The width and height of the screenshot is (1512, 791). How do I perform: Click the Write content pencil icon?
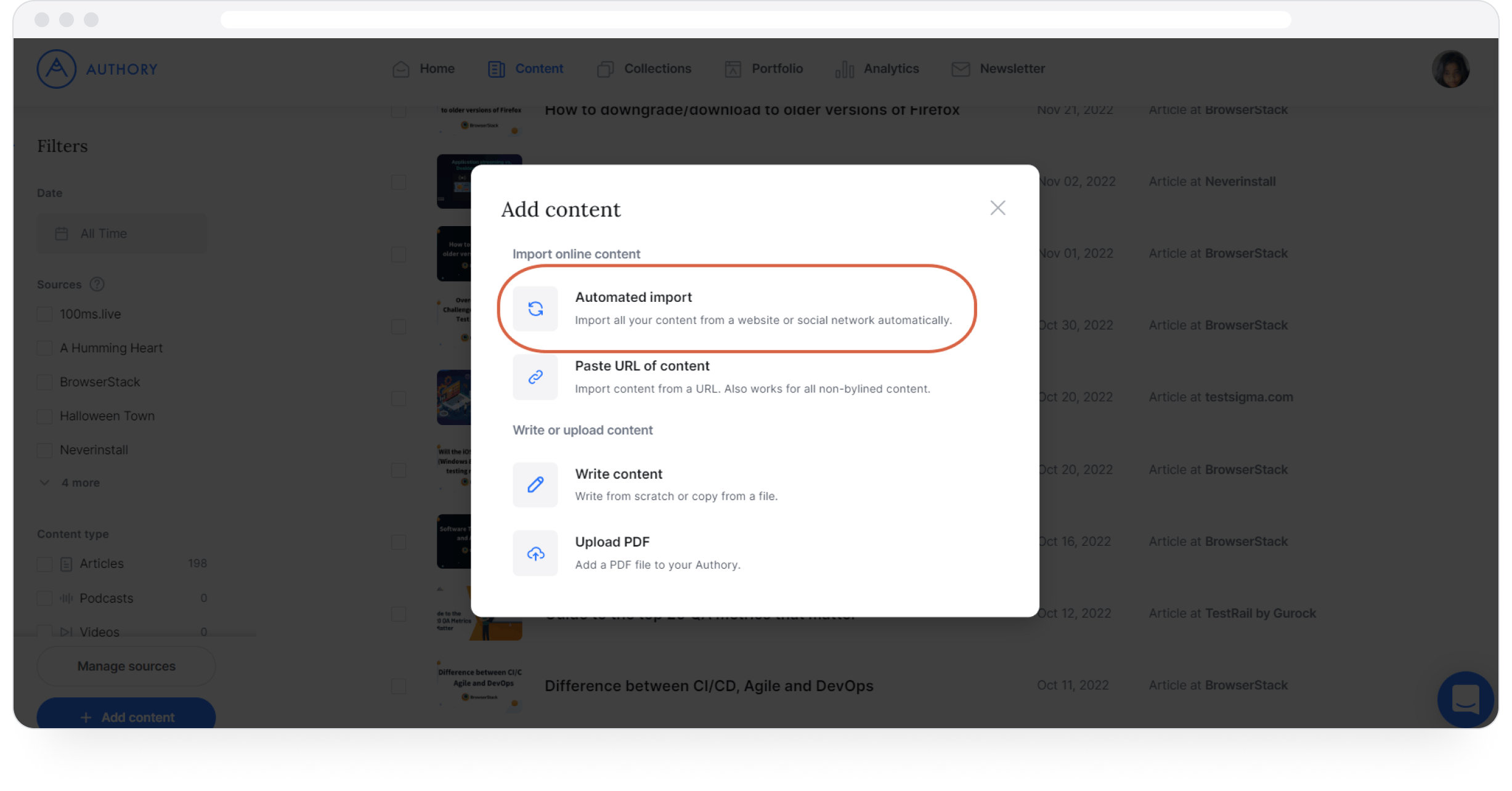(536, 484)
